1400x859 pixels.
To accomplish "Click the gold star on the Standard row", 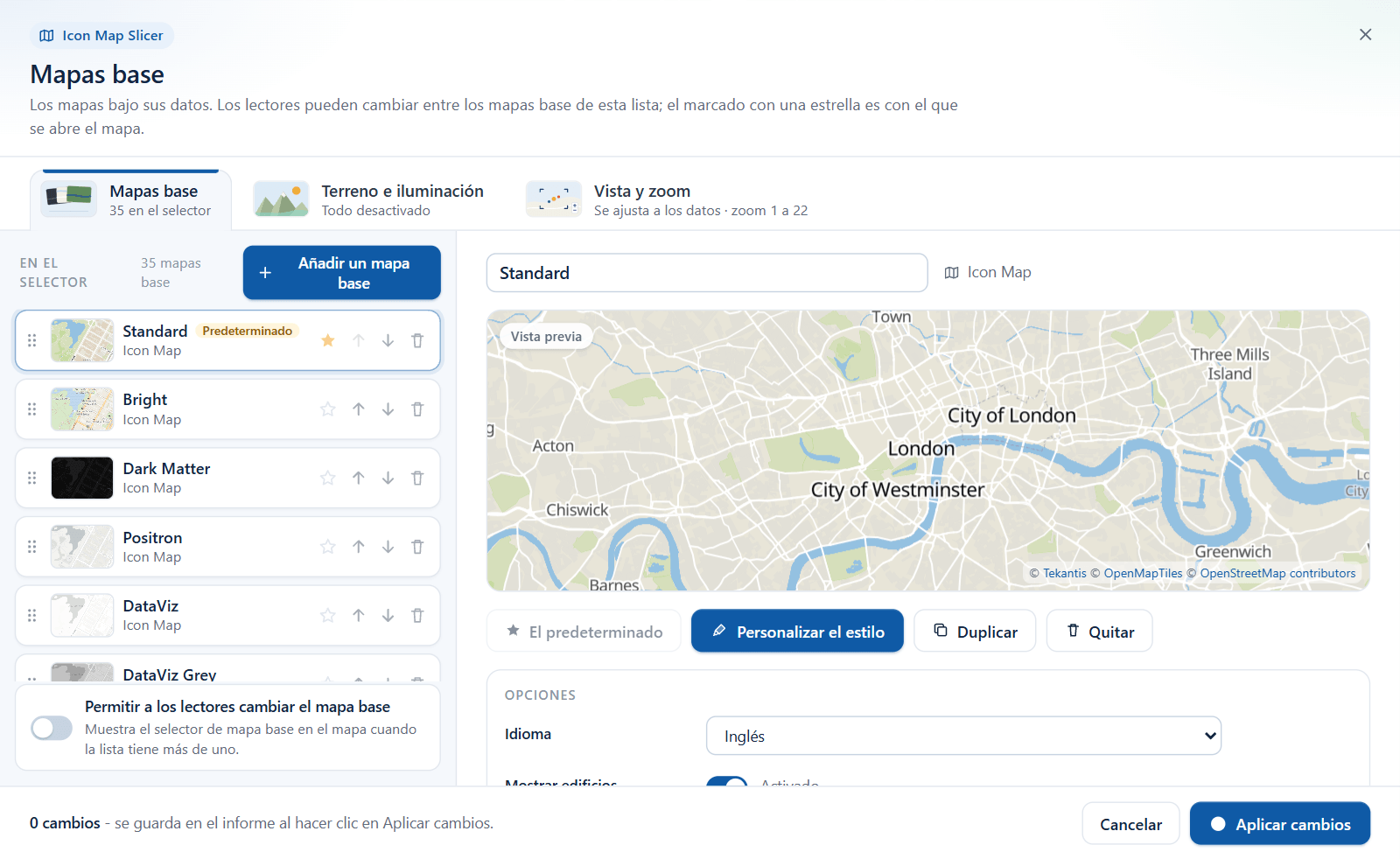I will [328, 340].
